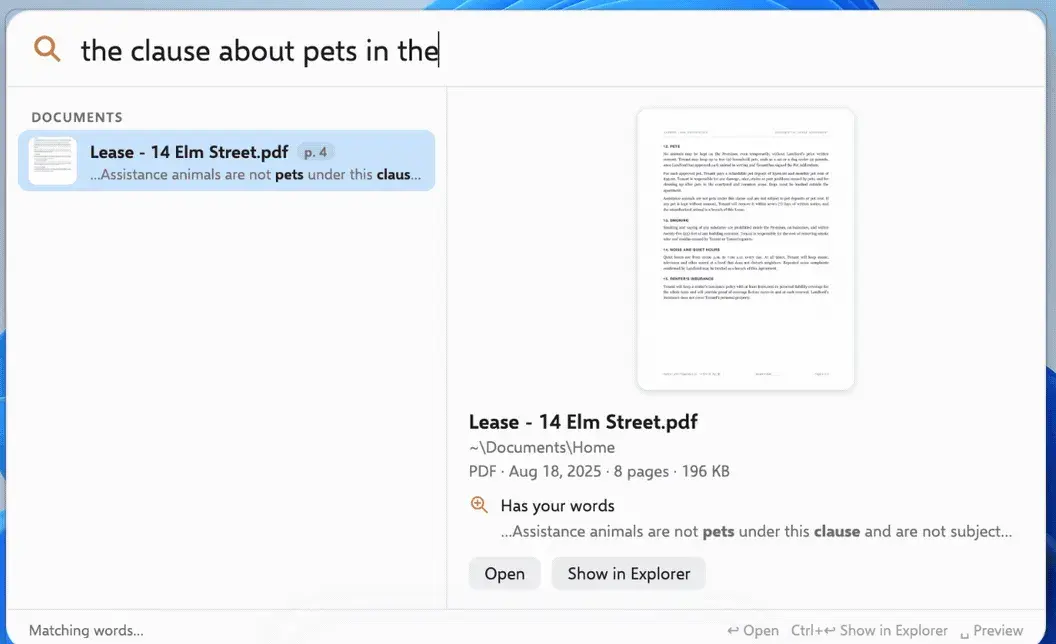Click the large PDF page preview
The image size is (1056, 644).
coord(746,249)
